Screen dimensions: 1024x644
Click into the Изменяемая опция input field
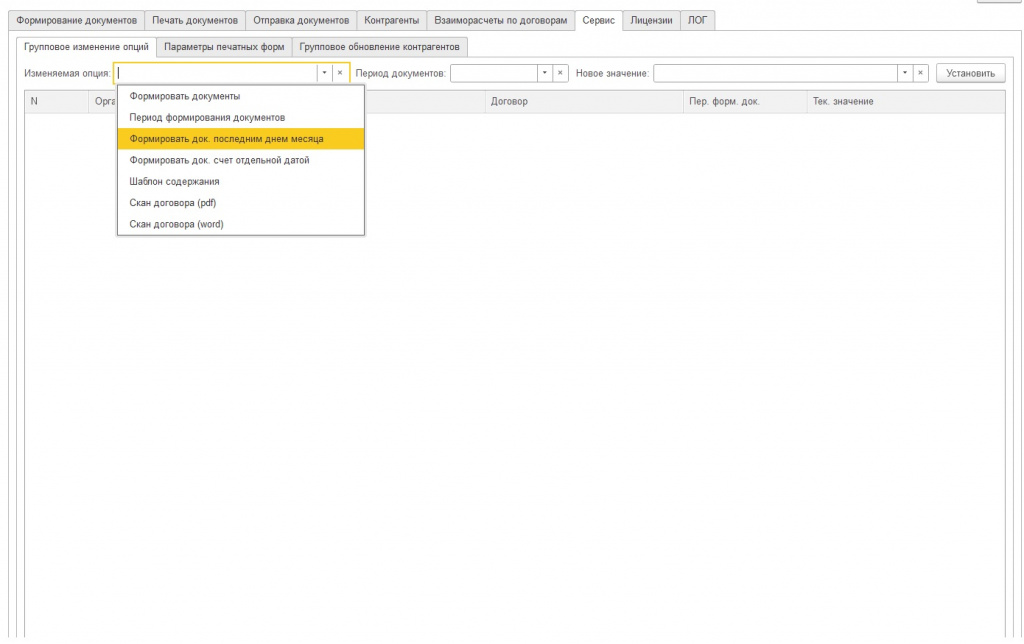point(216,73)
